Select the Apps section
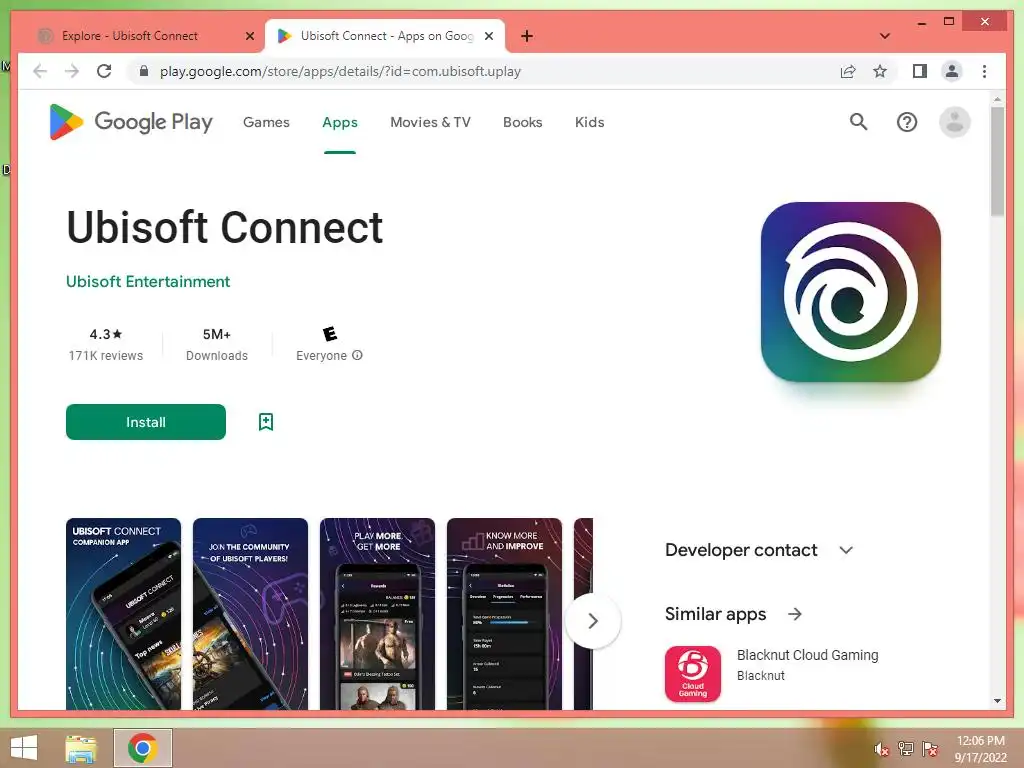1024x768 pixels. (340, 122)
